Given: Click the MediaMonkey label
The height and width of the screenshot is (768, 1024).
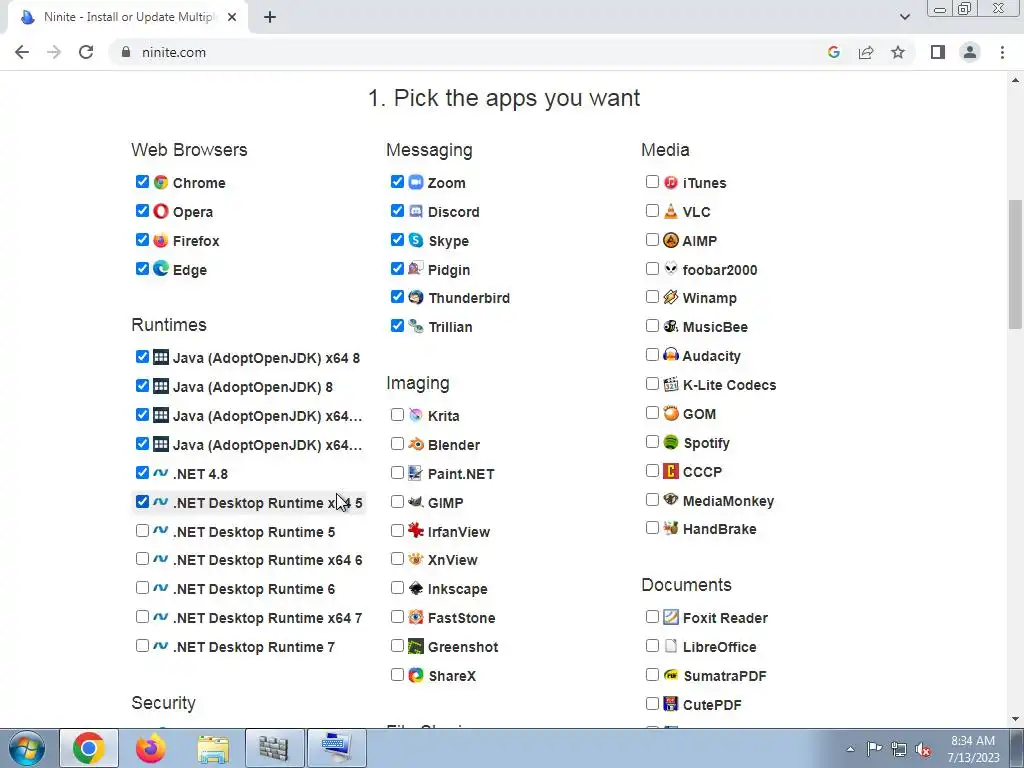Looking at the screenshot, I should (728, 501).
